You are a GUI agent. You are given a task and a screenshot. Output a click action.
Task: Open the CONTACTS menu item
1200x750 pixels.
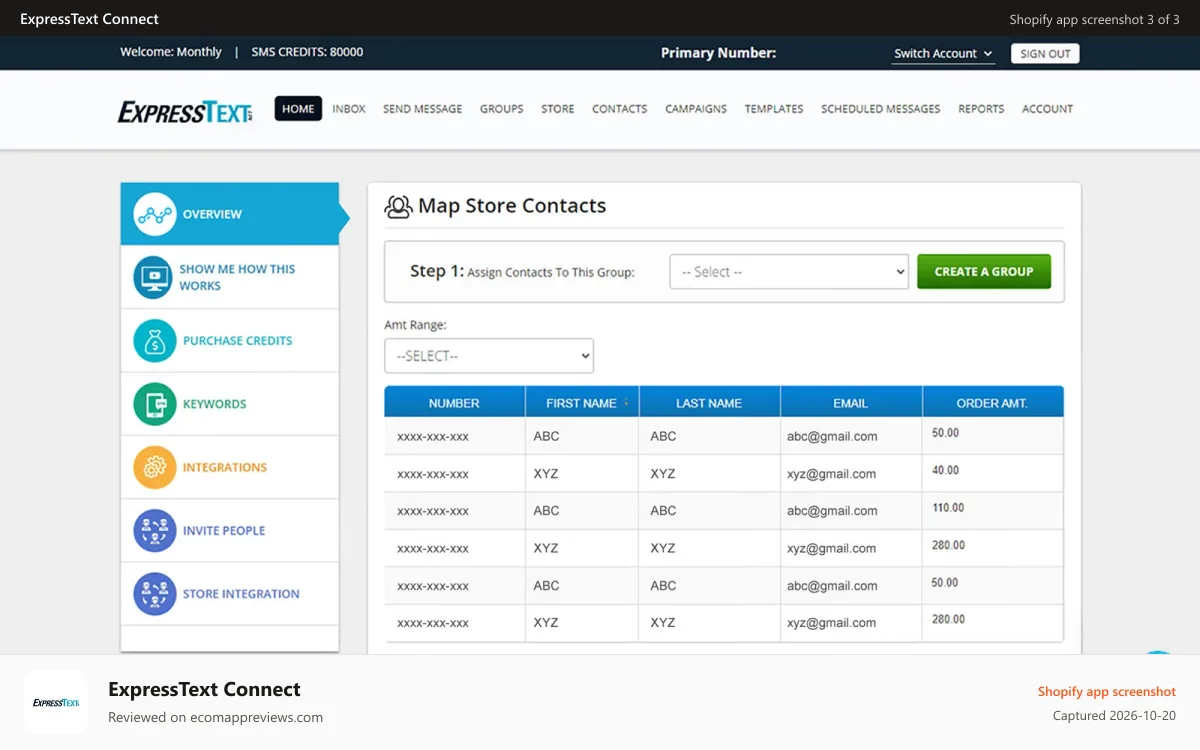pyautogui.click(x=619, y=109)
